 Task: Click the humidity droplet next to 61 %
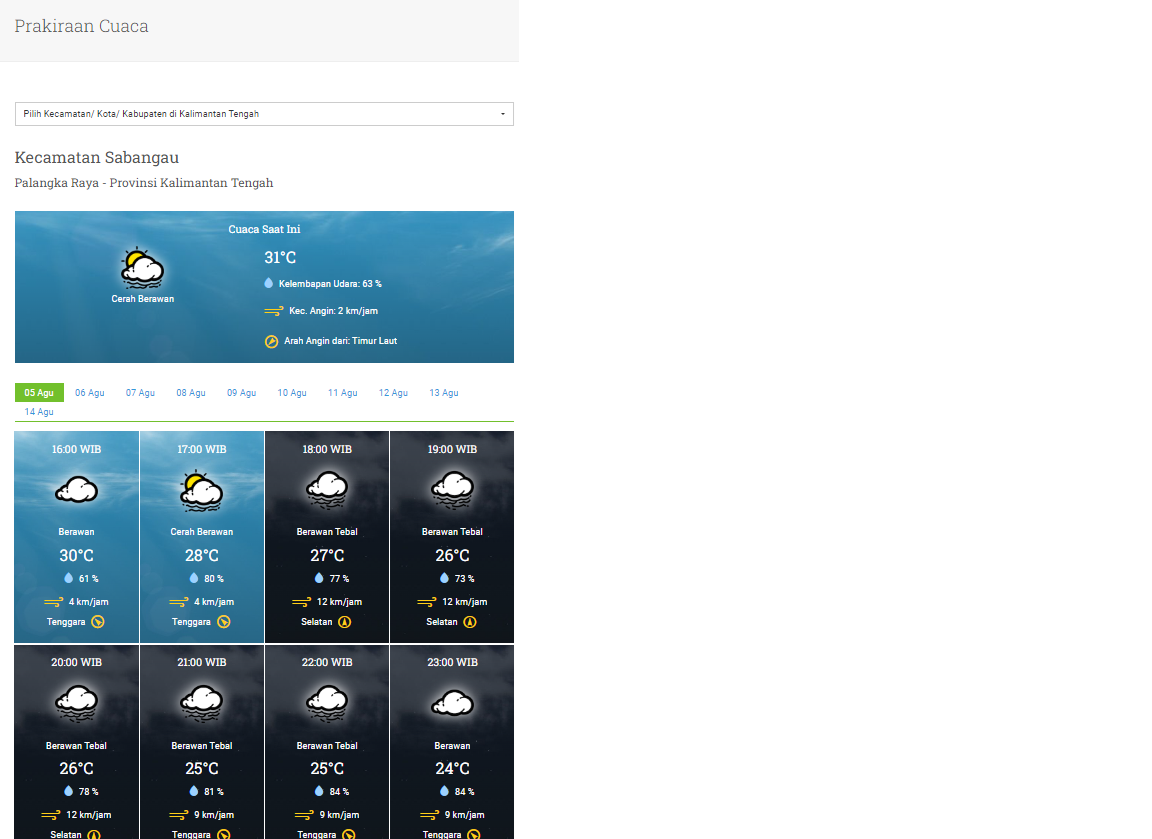pos(68,578)
